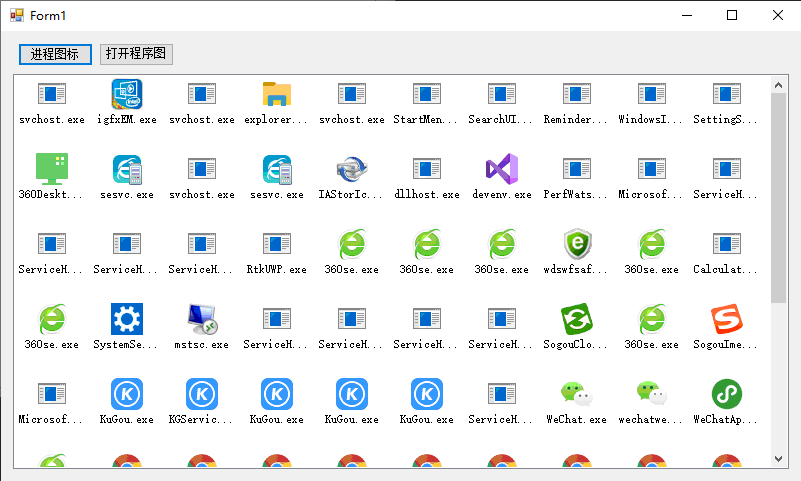Select the PerfWats... process item
The width and height of the screenshot is (801, 481).
pos(577,178)
